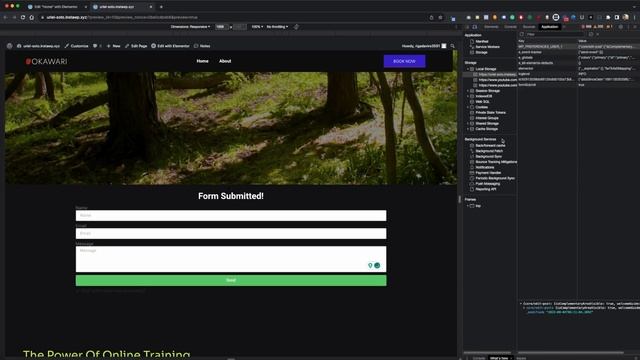This screenshot has height=360, width=640.
Task: Reload the page with the browser refresh icon
Action: point(23,18)
